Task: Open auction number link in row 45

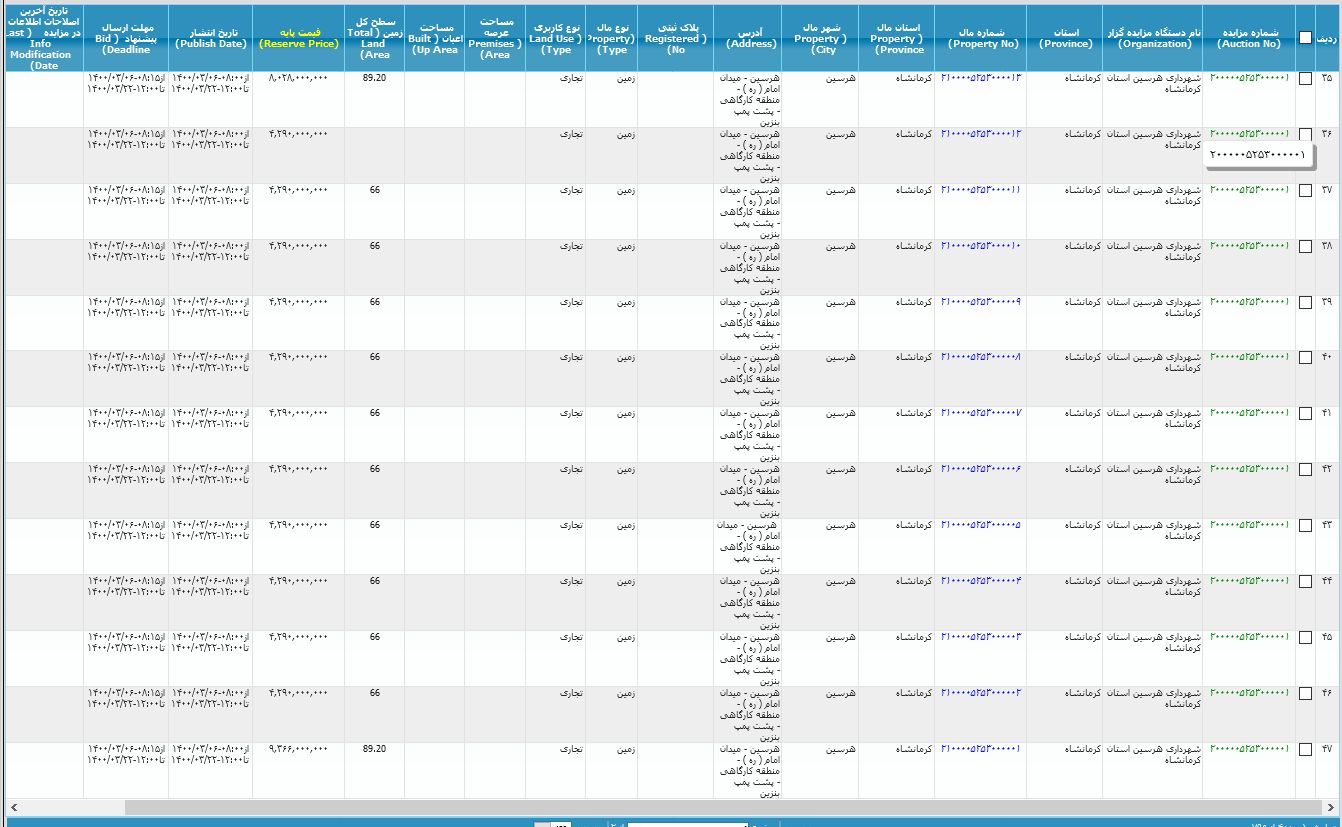Action: (1248, 637)
